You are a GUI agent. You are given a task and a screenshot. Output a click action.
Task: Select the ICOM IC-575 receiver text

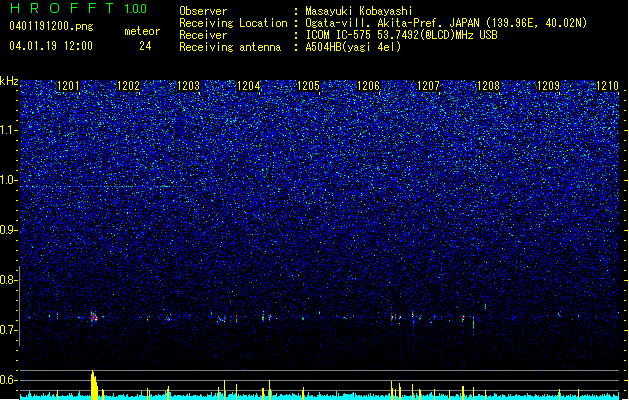pos(402,35)
